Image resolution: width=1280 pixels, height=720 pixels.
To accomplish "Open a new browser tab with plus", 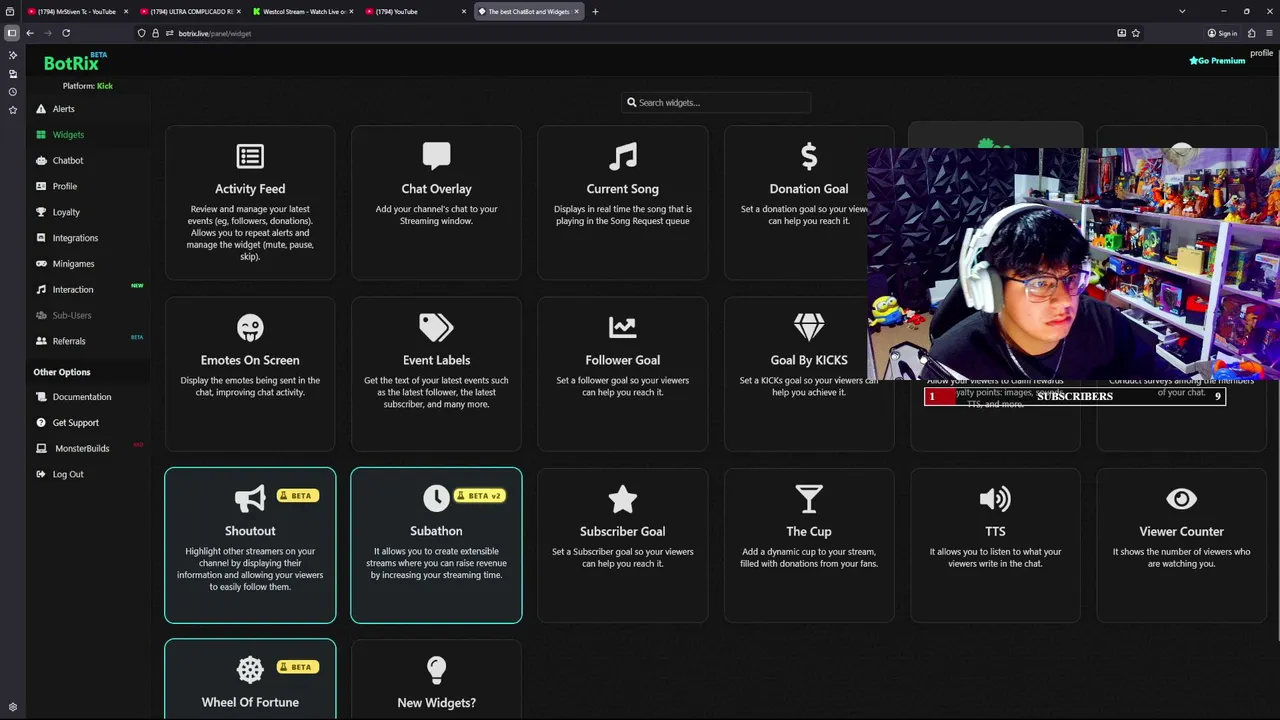I will [x=595, y=11].
